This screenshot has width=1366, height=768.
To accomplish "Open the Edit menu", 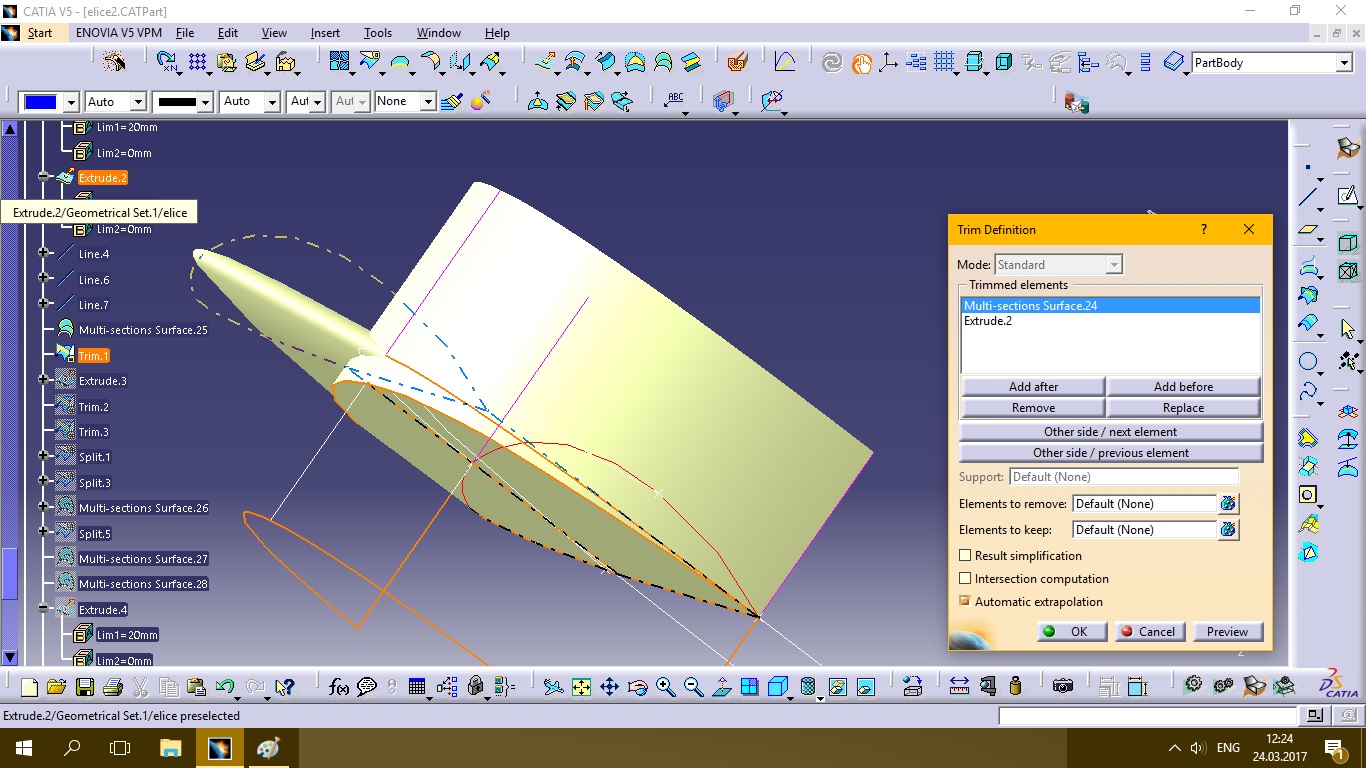I will click(x=228, y=33).
